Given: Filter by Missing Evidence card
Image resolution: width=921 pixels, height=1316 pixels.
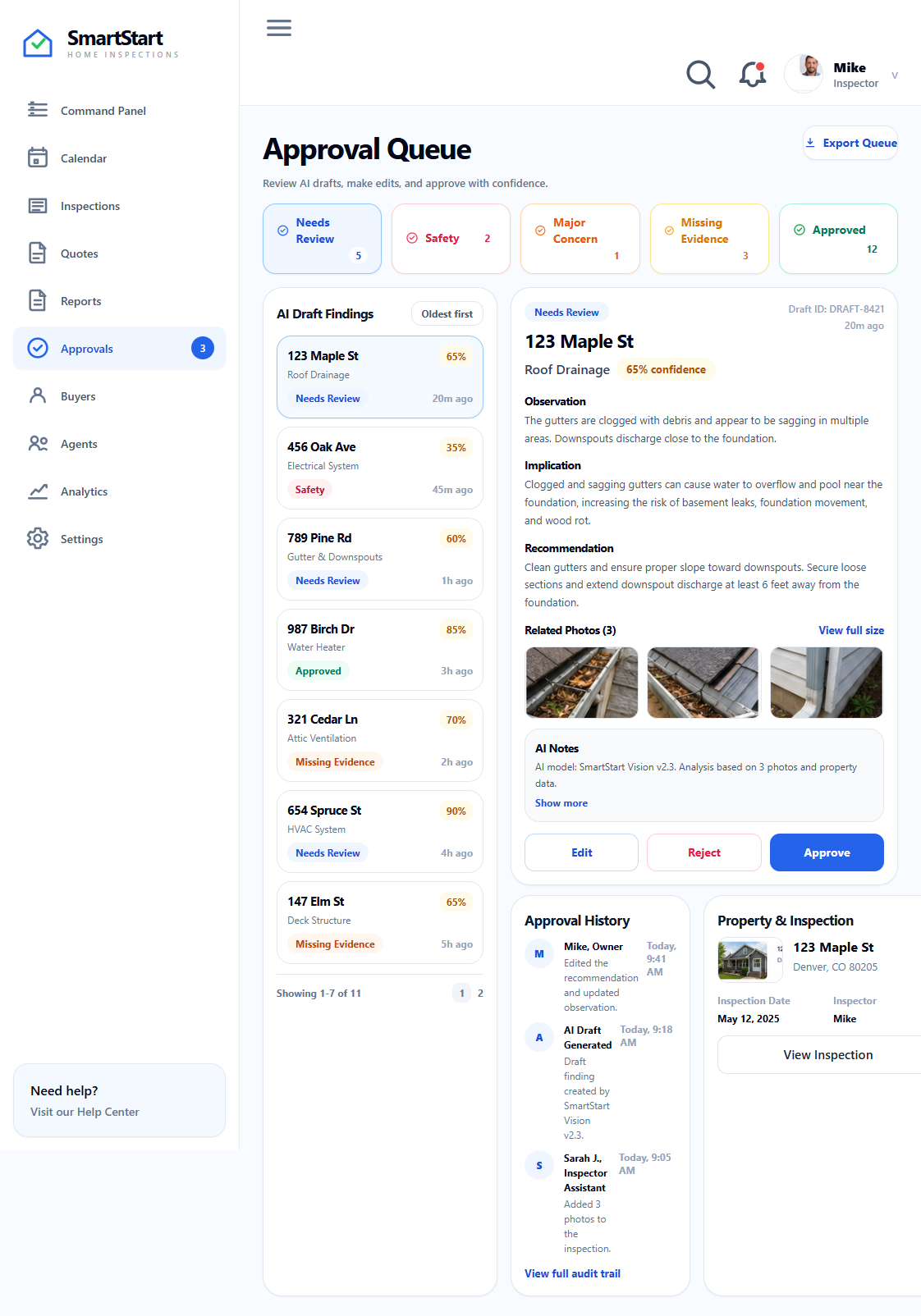Looking at the screenshot, I should [709, 239].
